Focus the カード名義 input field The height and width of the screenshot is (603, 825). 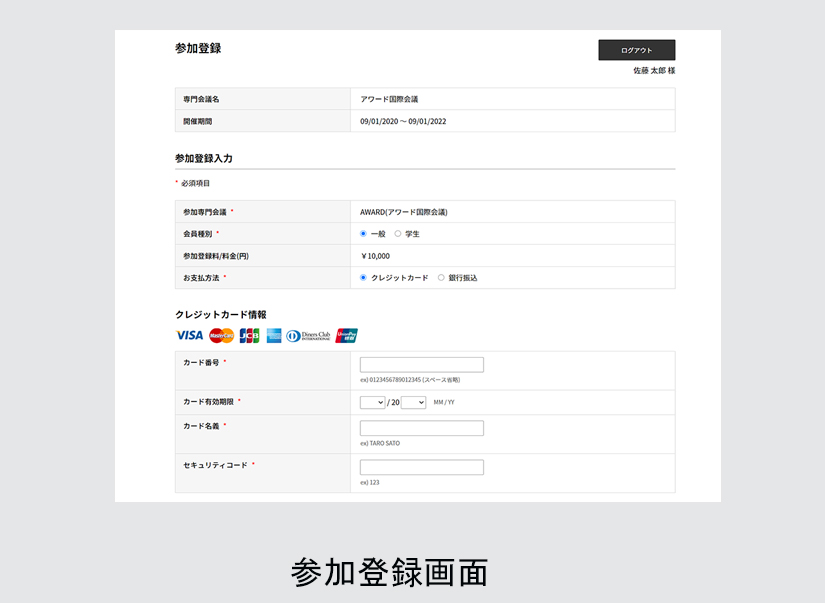[x=422, y=428]
